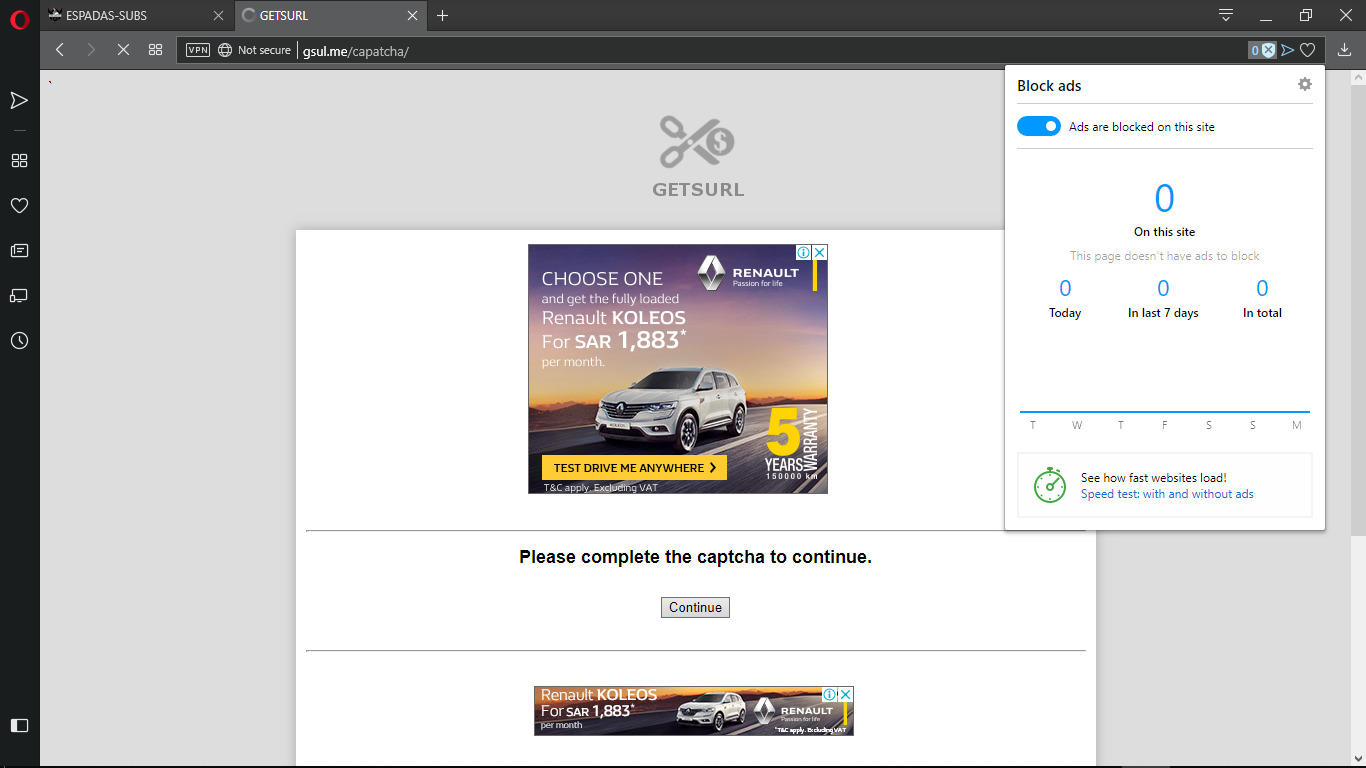Toggle sidebar panel at bottom left

19,725
